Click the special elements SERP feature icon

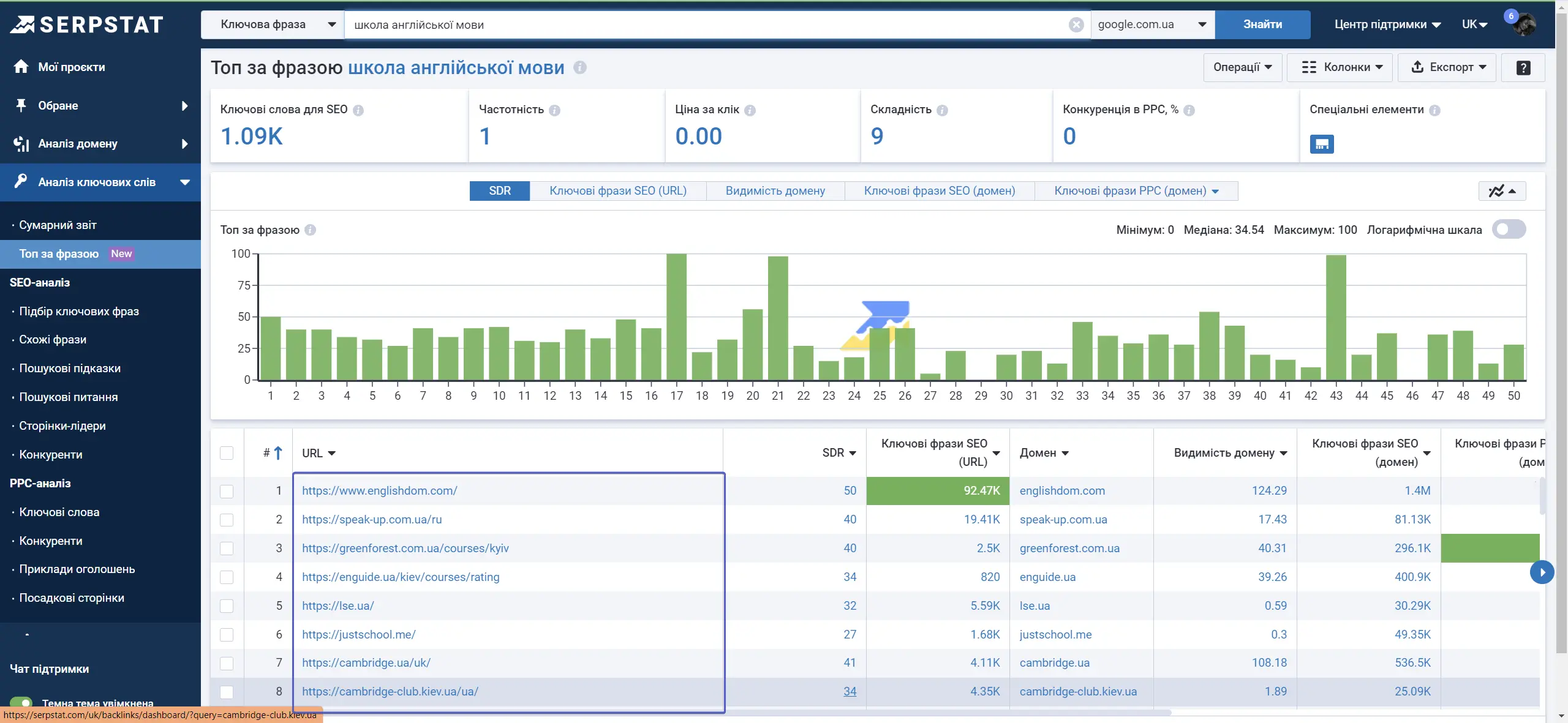click(x=1322, y=144)
